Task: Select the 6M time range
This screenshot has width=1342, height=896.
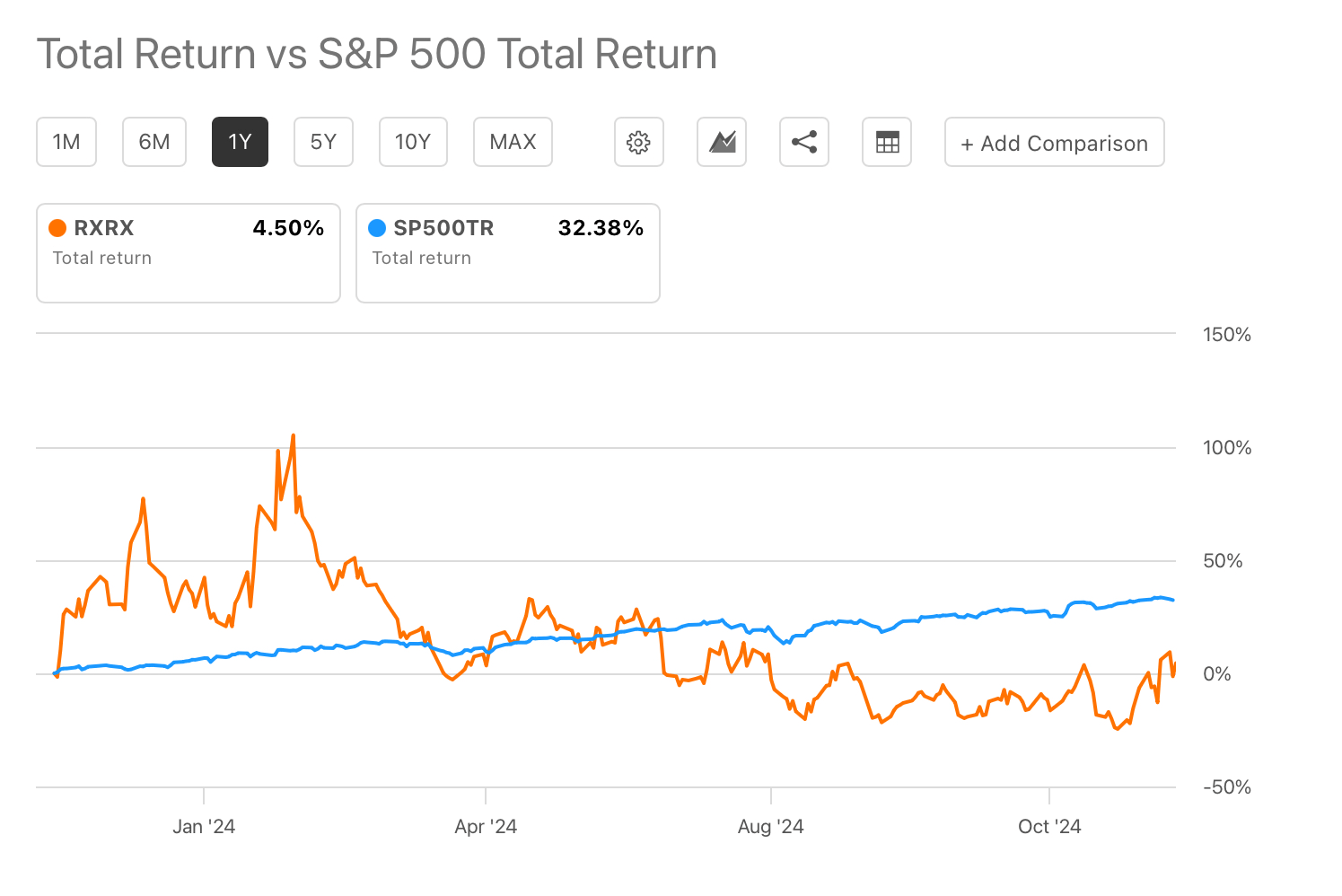Action: pos(154,142)
